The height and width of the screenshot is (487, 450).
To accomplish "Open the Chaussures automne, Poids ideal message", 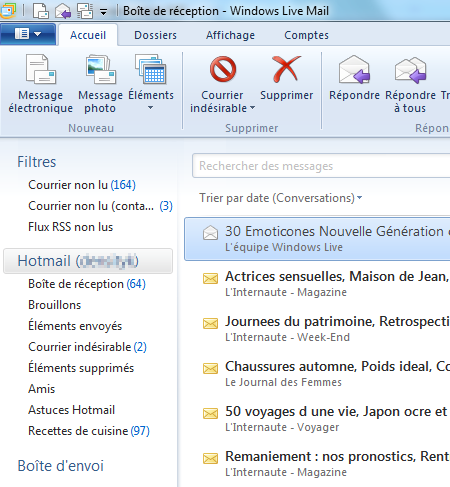I will tap(317, 374).
